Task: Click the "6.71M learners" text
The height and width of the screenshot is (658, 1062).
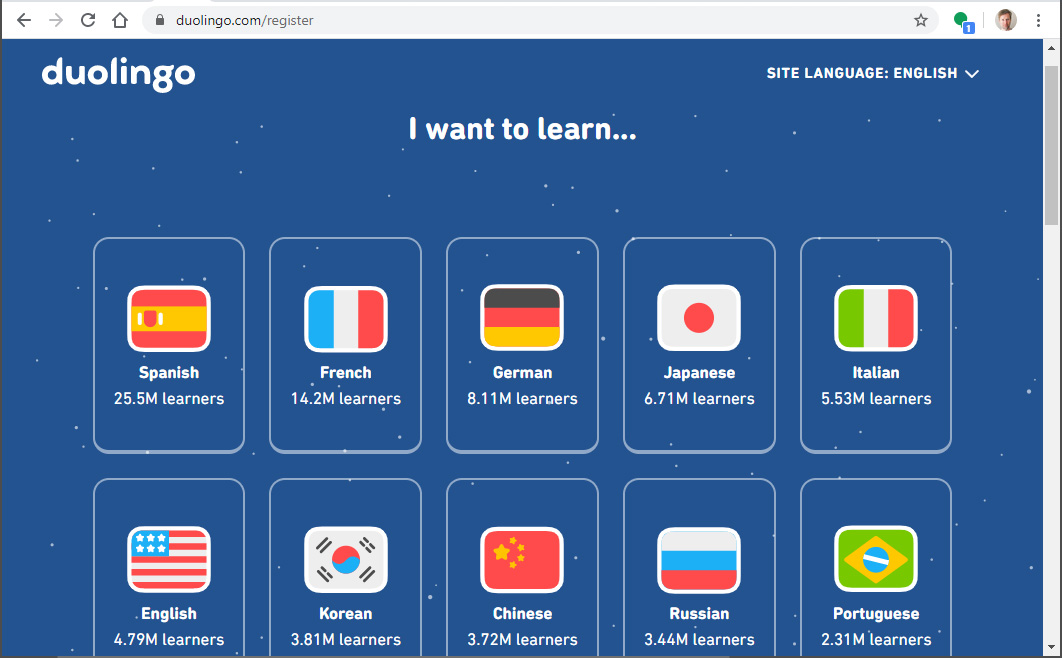Action: [x=699, y=399]
